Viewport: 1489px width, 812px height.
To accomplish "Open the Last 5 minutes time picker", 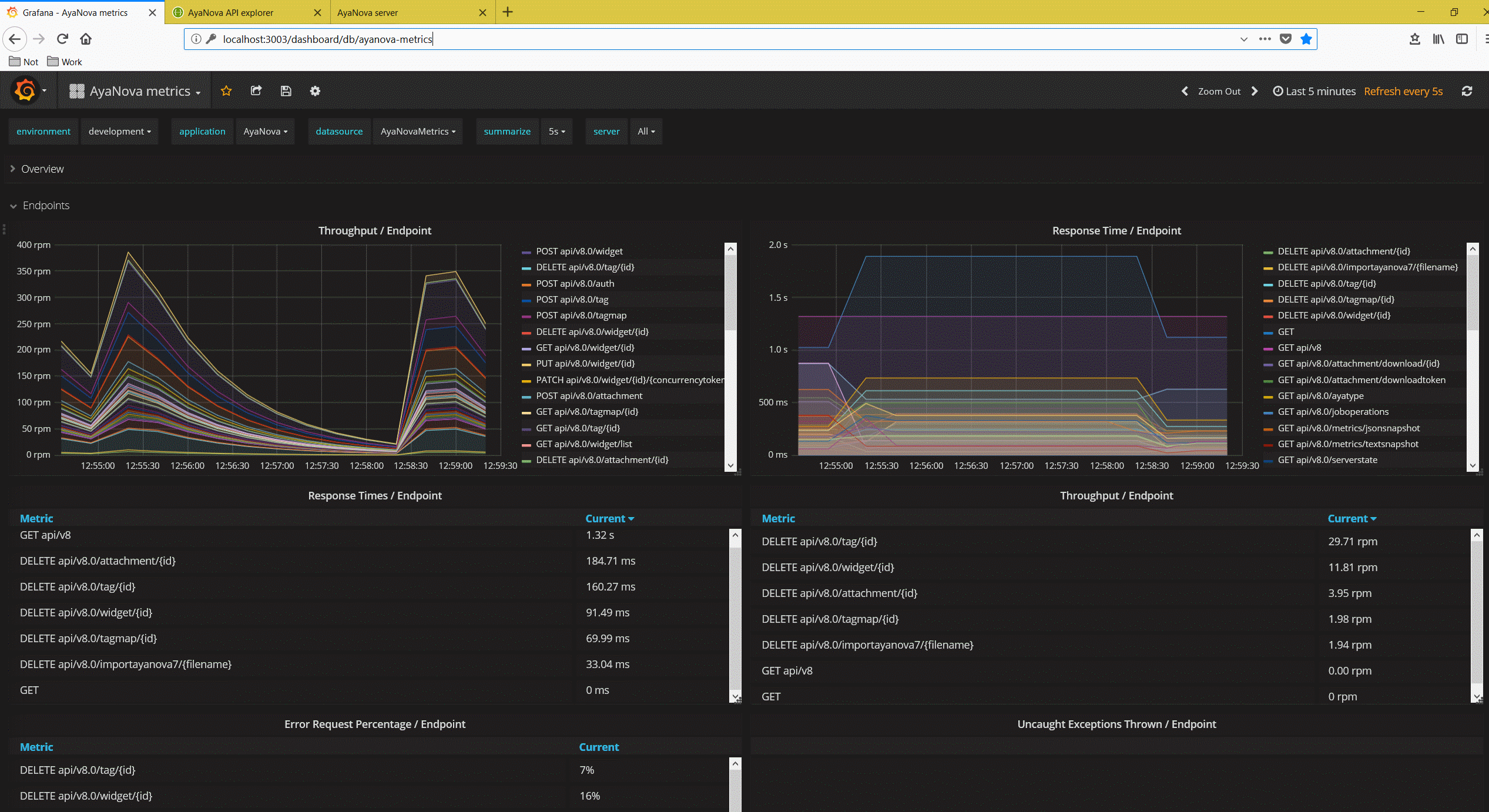I will tap(1314, 91).
